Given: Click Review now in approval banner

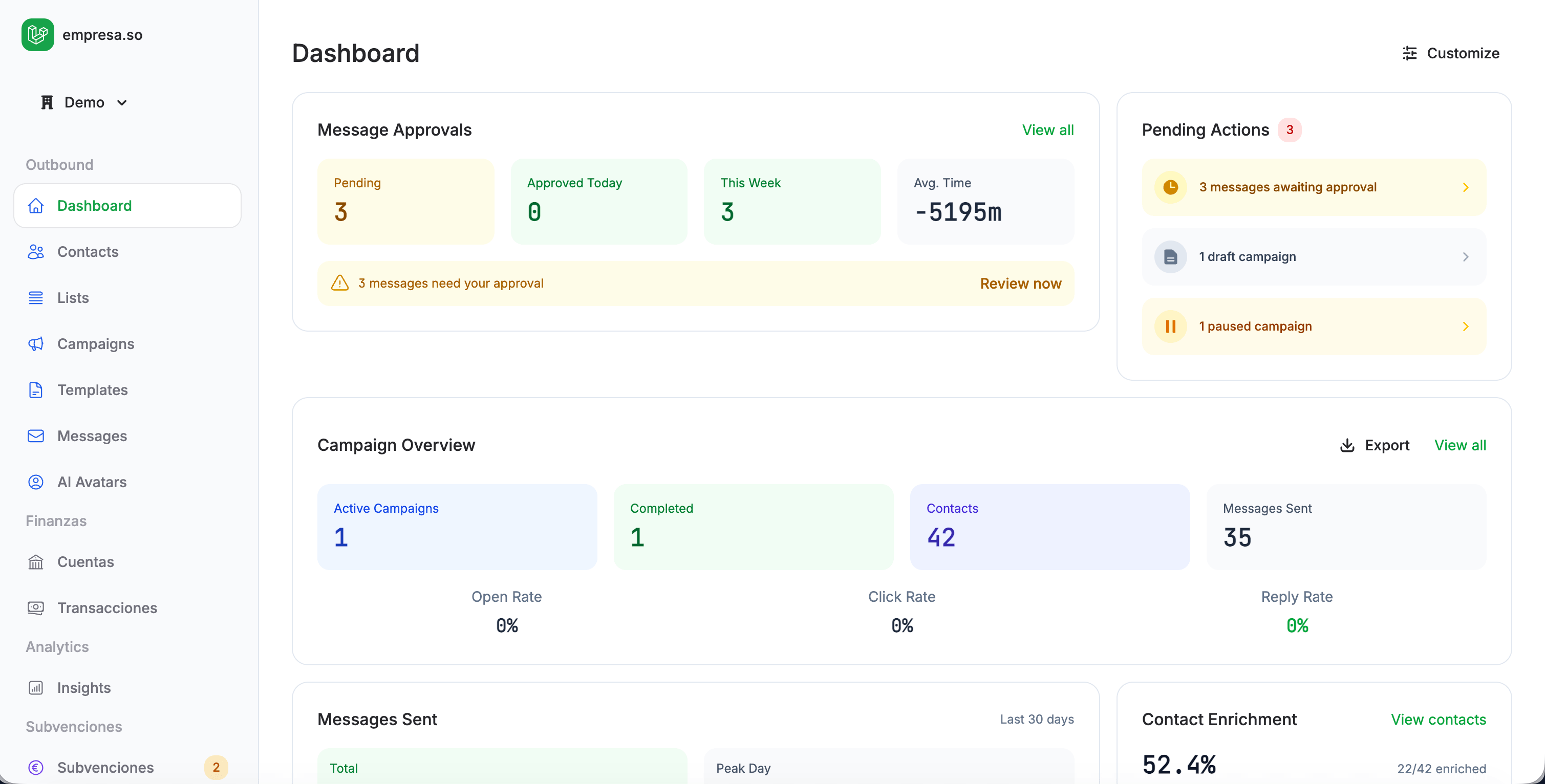Looking at the screenshot, I should 1020,284.
